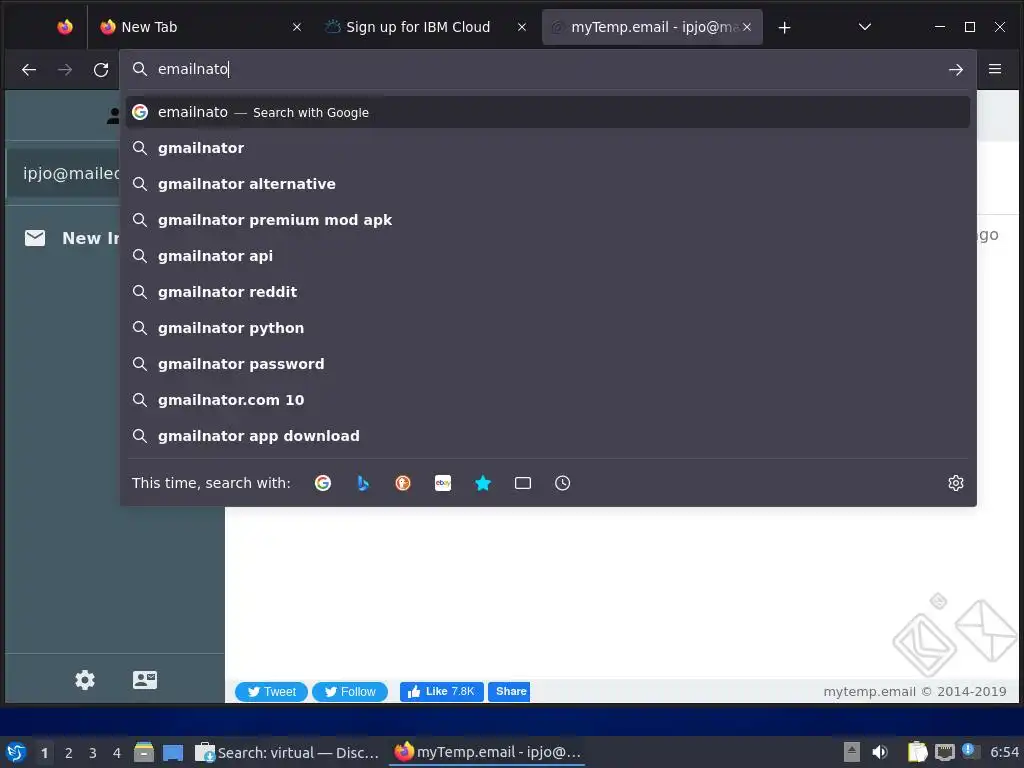Click the Facebook Like 7.8K button
The image size is (1024, 768).
click(x=441, y=692)
